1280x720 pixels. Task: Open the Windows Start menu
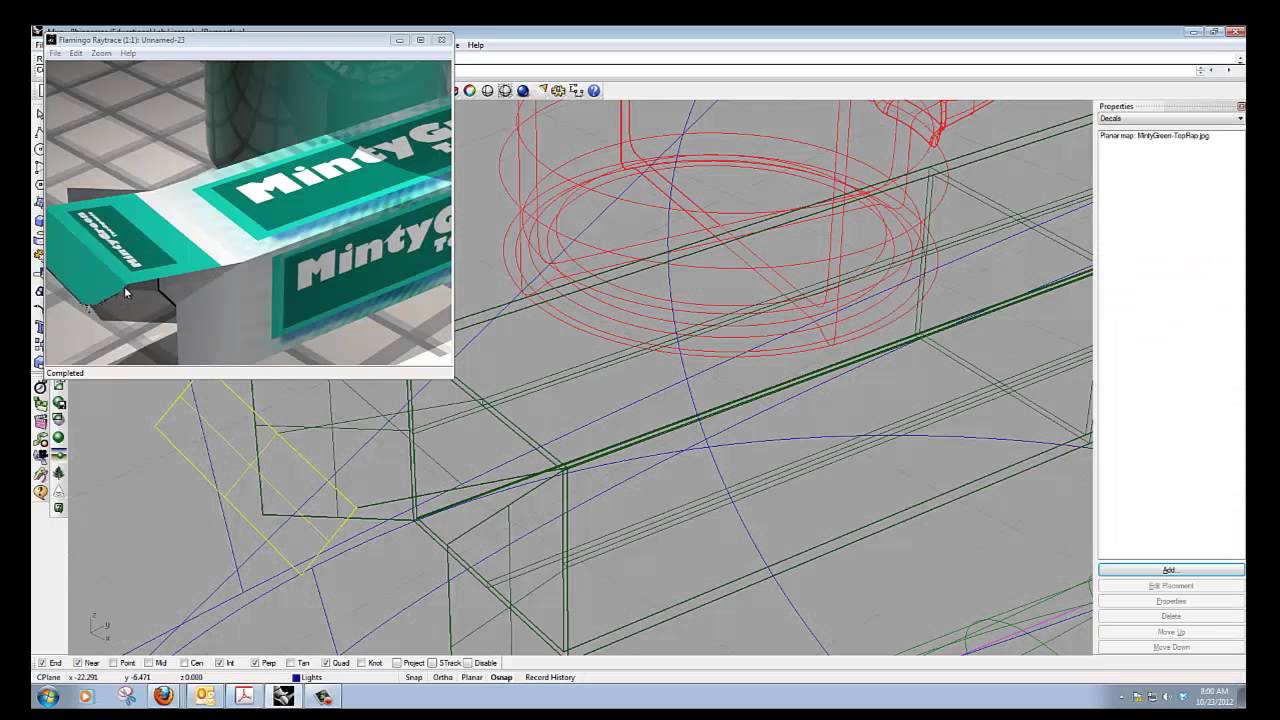tap(47, 696)
